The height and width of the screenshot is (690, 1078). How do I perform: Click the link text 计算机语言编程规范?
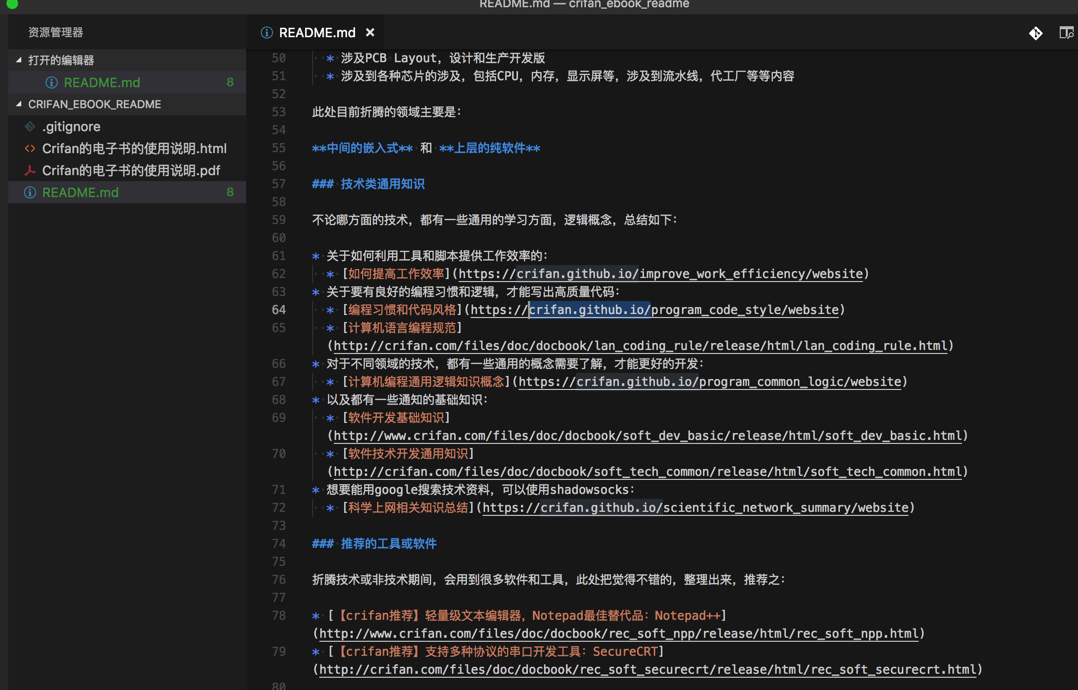point(402,328)
